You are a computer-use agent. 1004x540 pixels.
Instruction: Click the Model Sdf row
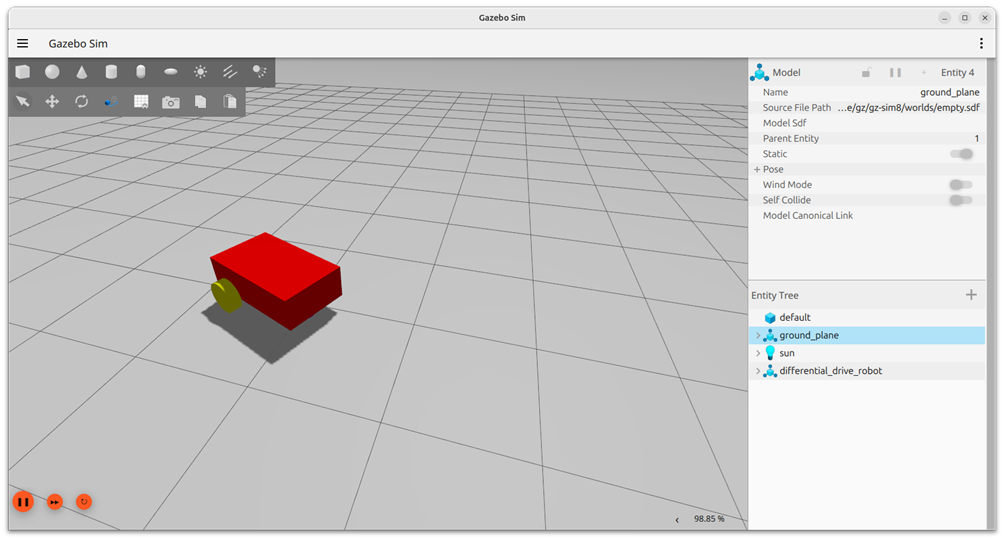tap(868, 123)
